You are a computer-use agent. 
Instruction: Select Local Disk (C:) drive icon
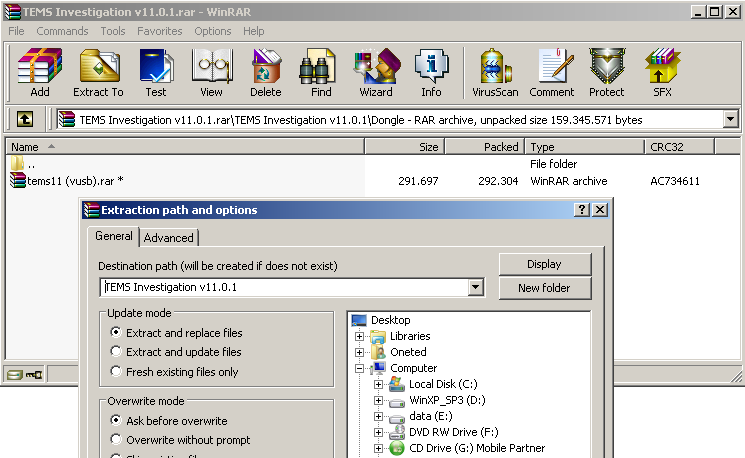pos(397,384)
